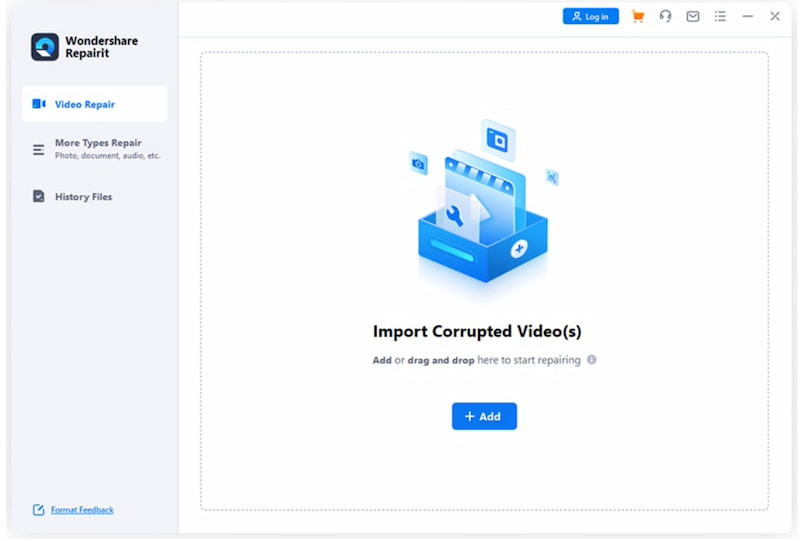Click the Log in button
The height and width of the screenshot is (541, 800).
[590, 17]
